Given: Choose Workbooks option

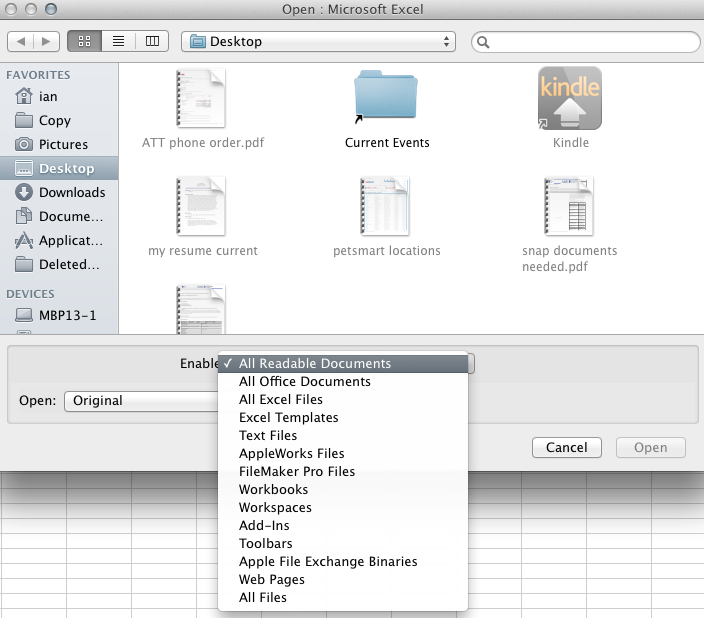Looking at the screenshot, I should [343, 489].
